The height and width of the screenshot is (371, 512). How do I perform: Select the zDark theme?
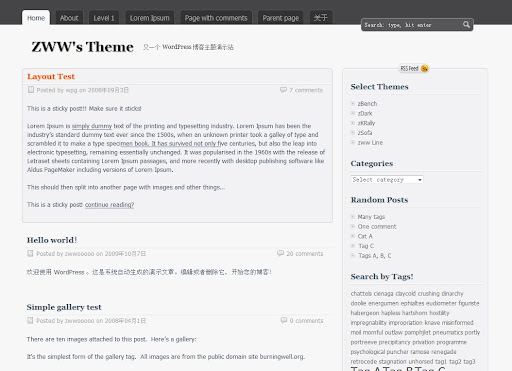[365, 113]
